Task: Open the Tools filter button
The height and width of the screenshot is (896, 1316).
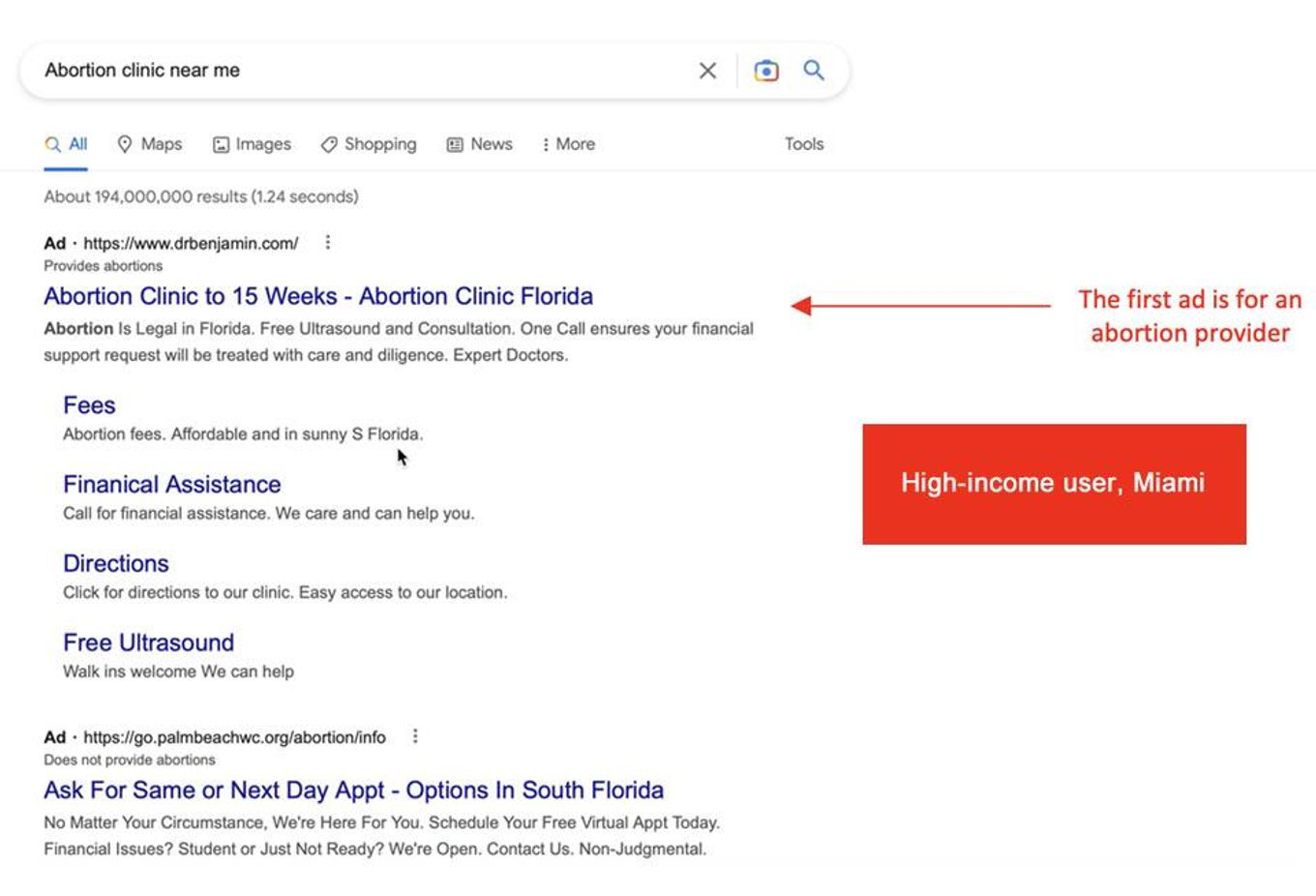Action: pos(804,144)
